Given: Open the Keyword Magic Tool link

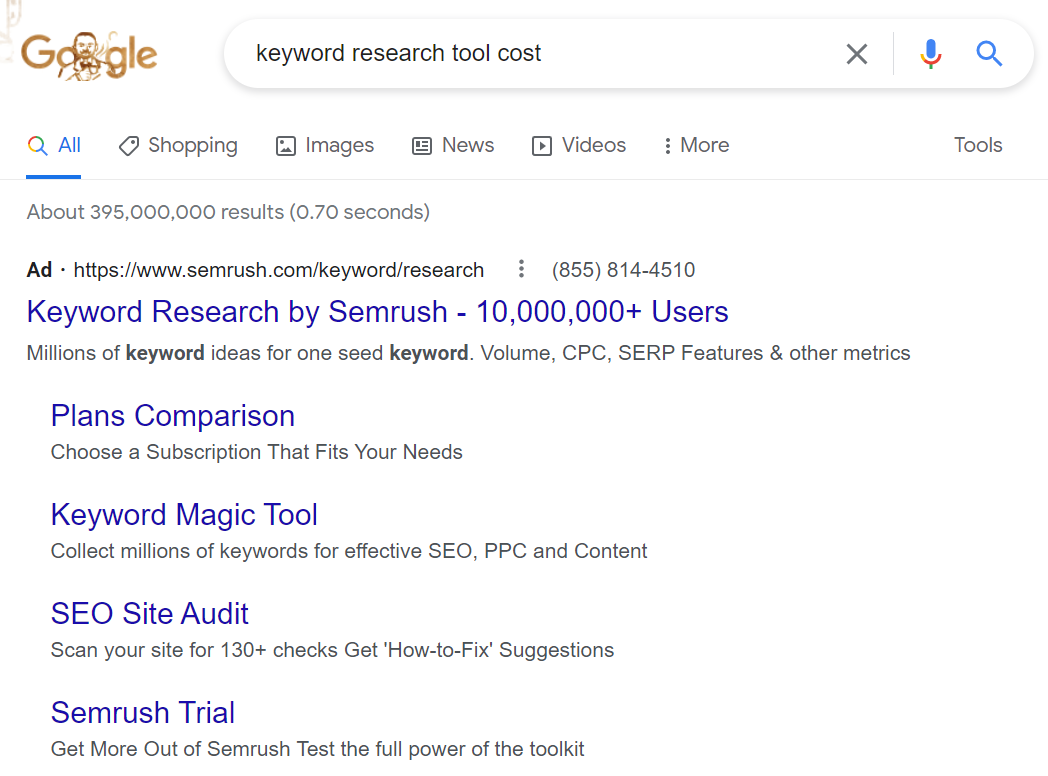Looking at the screenshot, I should click(x=184, y=514).
